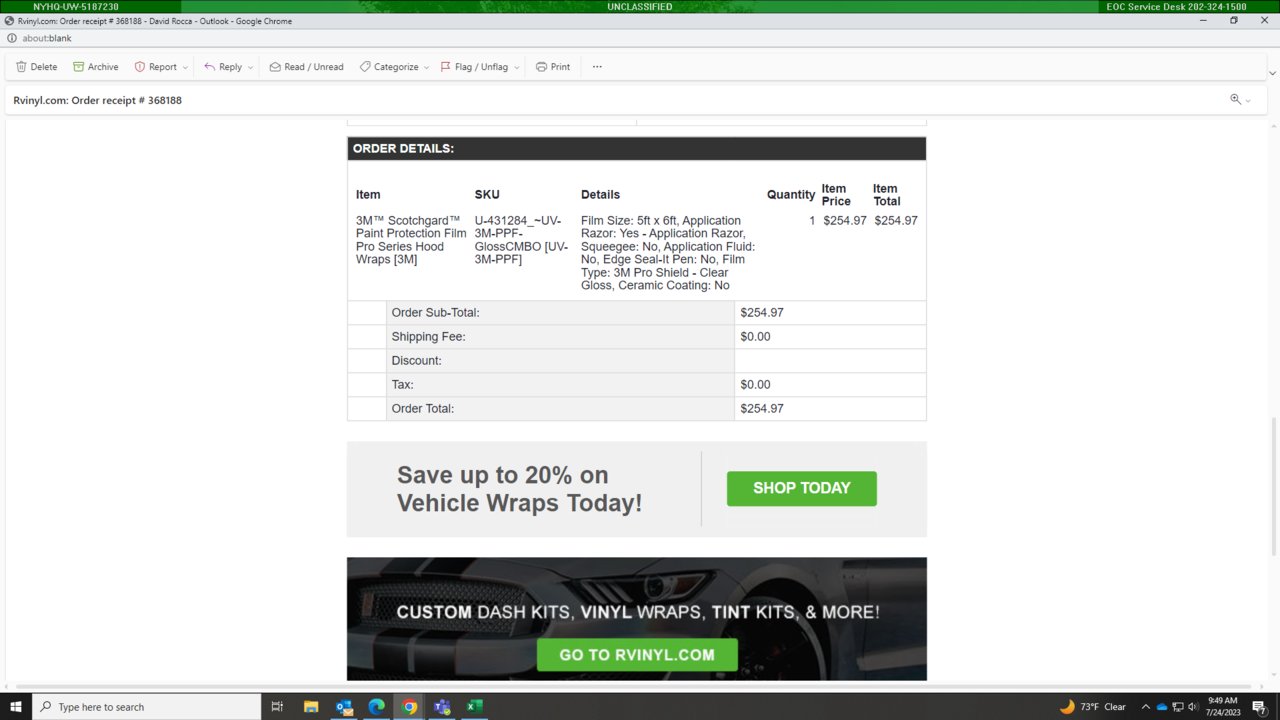The width and height of the screenshot is (1280, 720).
Task: Click the 'Order Total:' row label
Action: point(422,409)
